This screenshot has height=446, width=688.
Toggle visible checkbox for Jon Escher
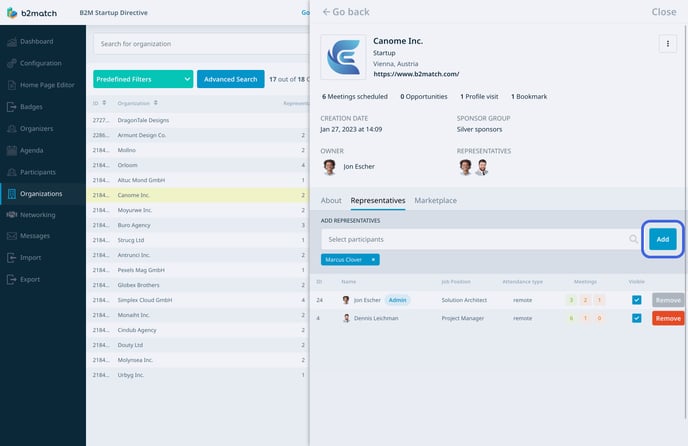[637, 300]
